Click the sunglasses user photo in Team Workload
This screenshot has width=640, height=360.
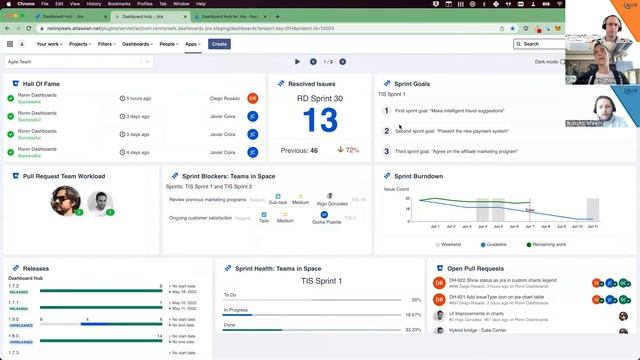pyautogui.click(x=65, y=200)
